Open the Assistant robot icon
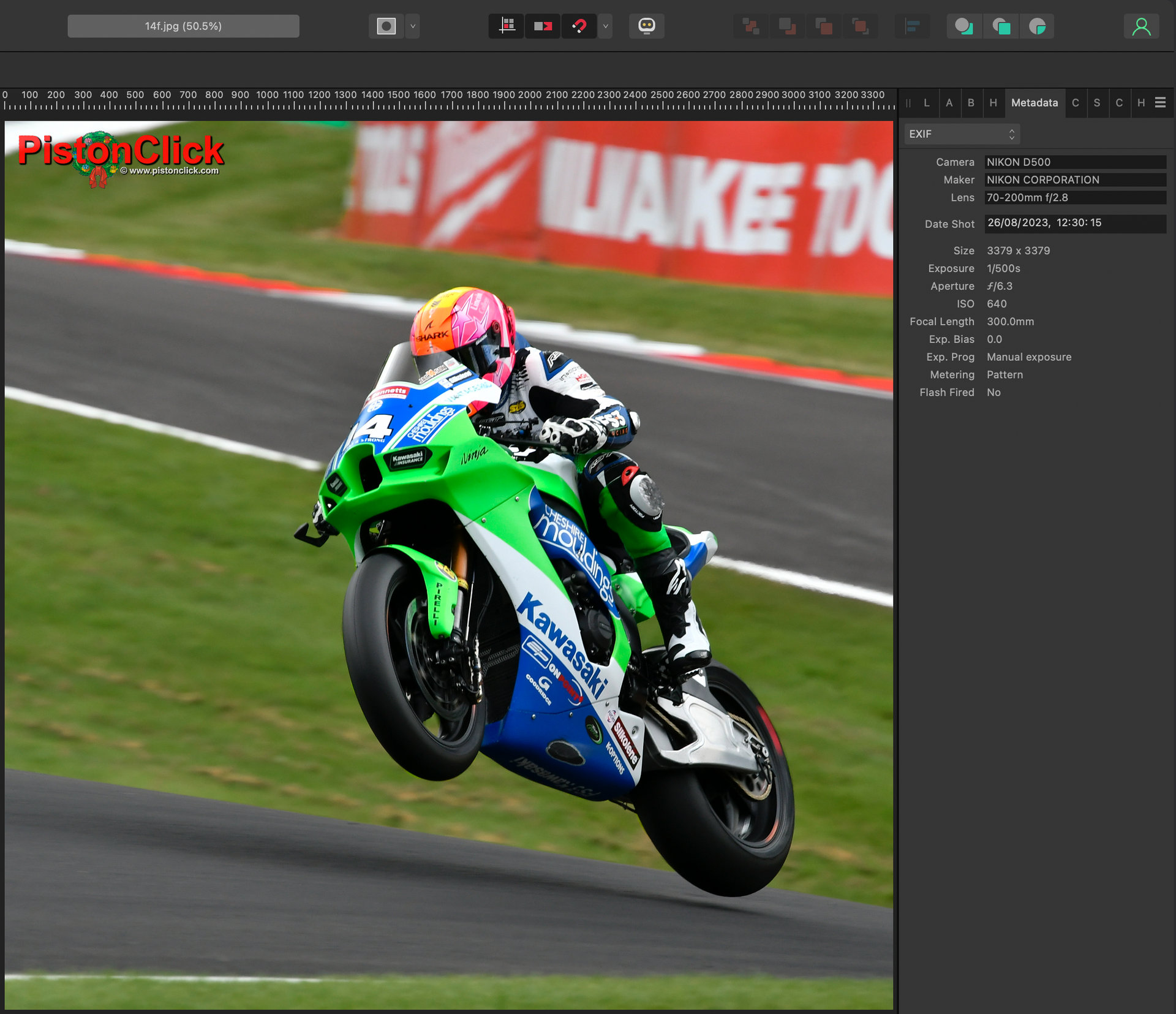 (x=647, y=26)
